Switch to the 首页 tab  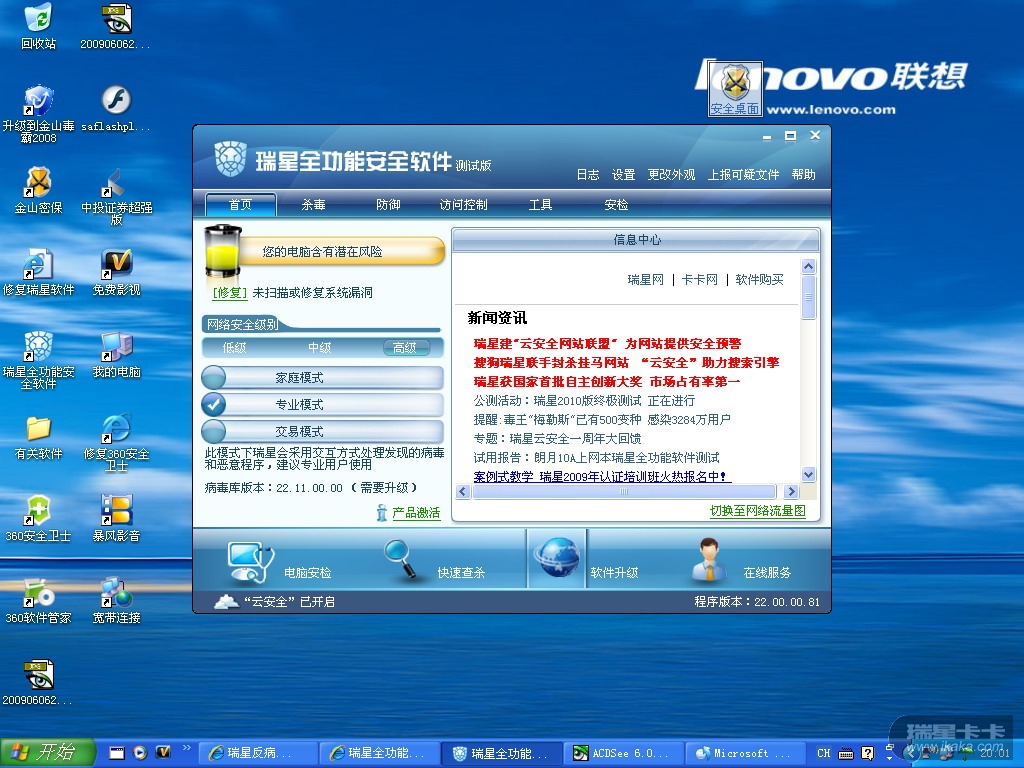(x=240, y=204)
